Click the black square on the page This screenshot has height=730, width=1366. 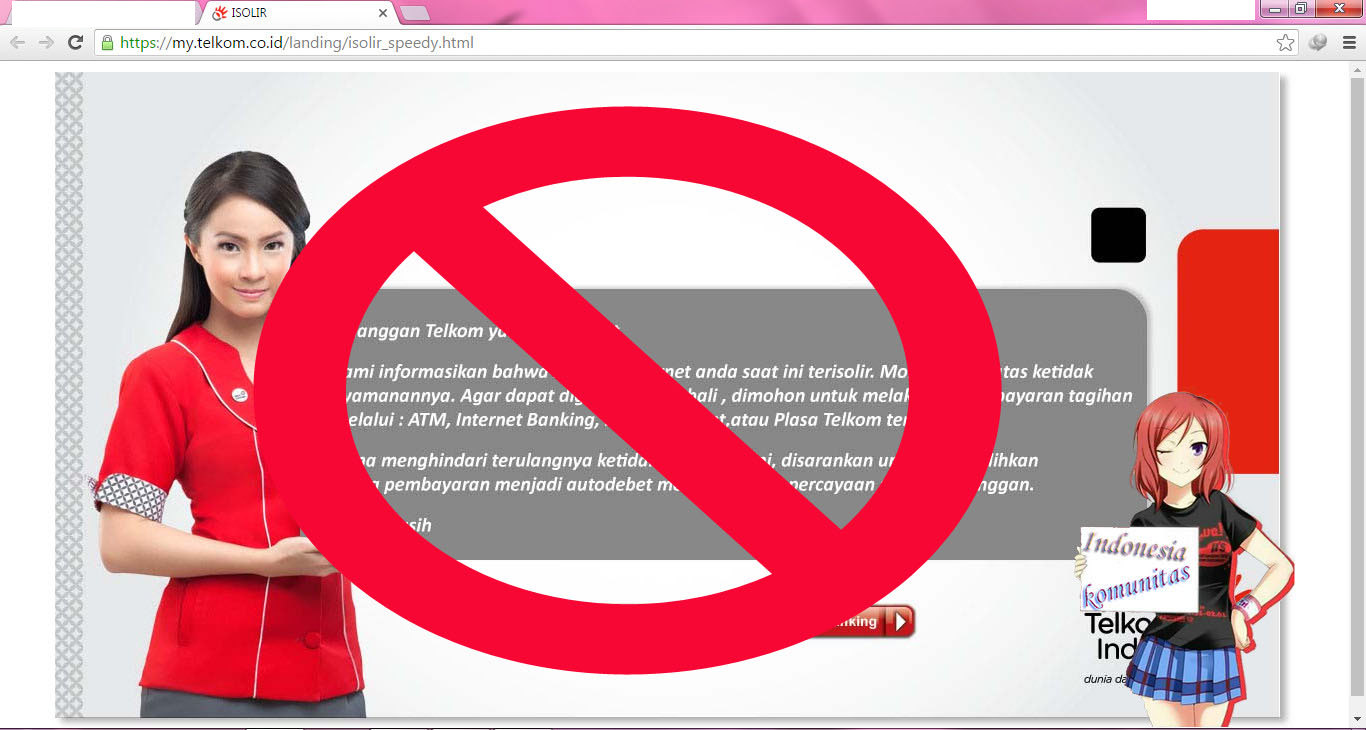[x=1118, y=235]
